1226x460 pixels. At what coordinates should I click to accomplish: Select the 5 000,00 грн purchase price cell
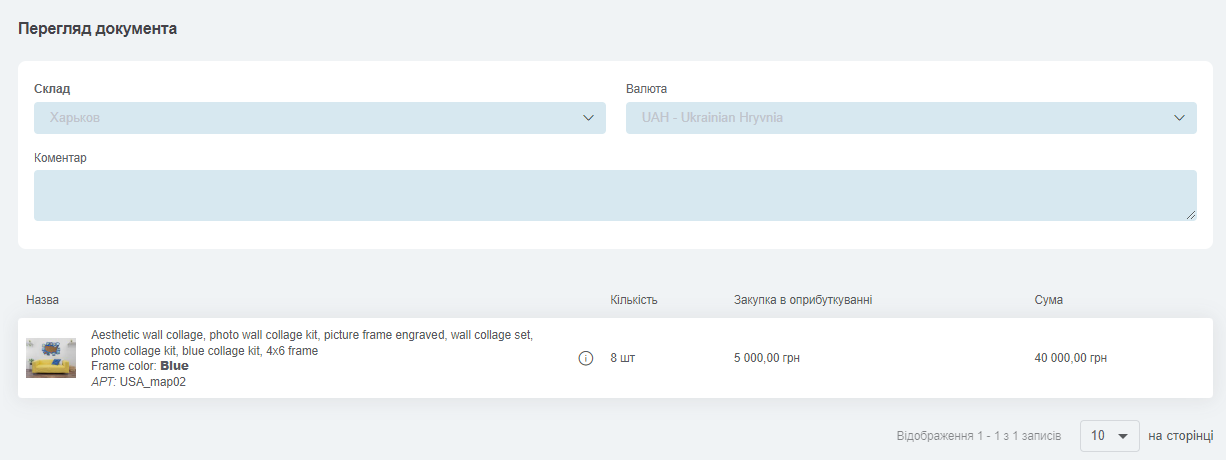coord(767,358)
